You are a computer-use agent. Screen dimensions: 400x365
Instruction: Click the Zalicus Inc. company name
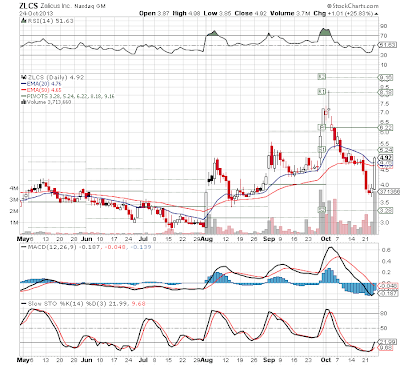56,6
